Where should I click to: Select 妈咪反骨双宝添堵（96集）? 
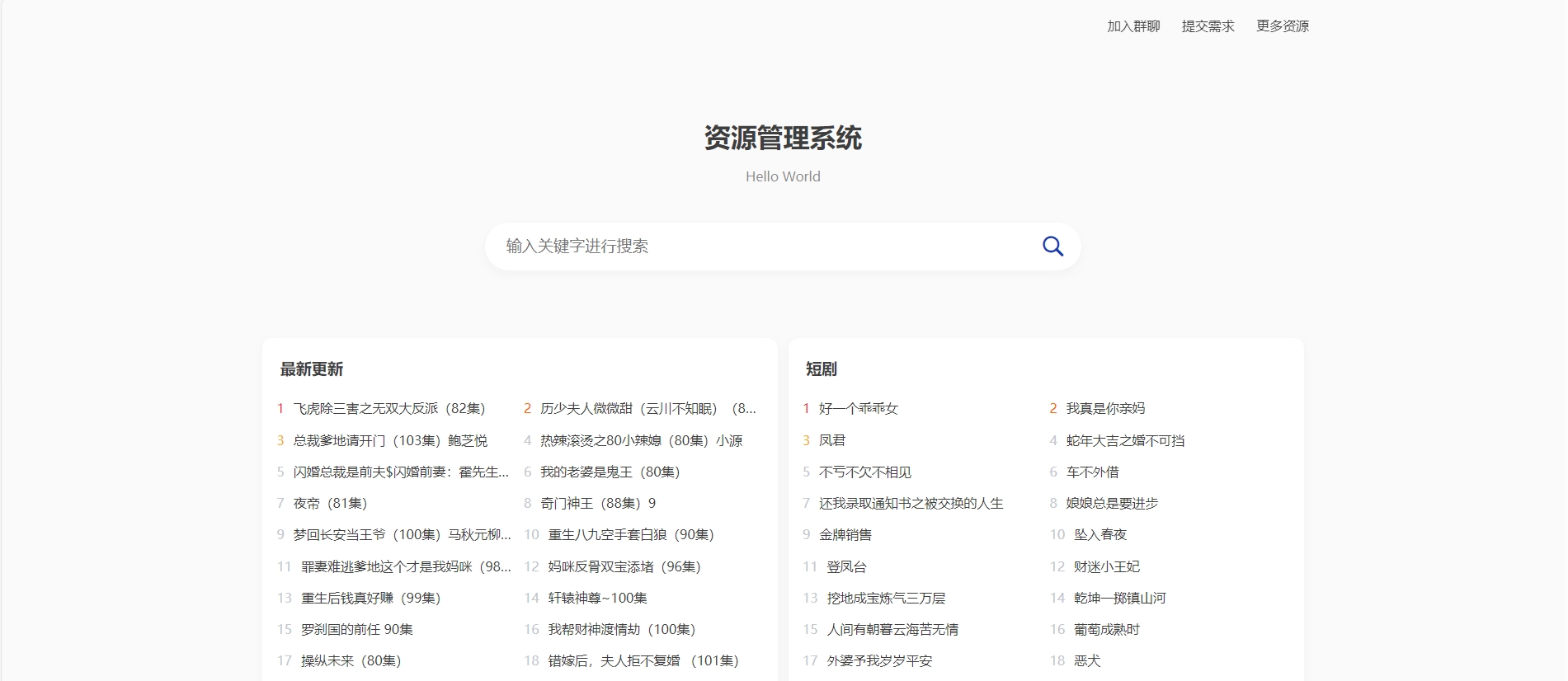click(624, 566)
